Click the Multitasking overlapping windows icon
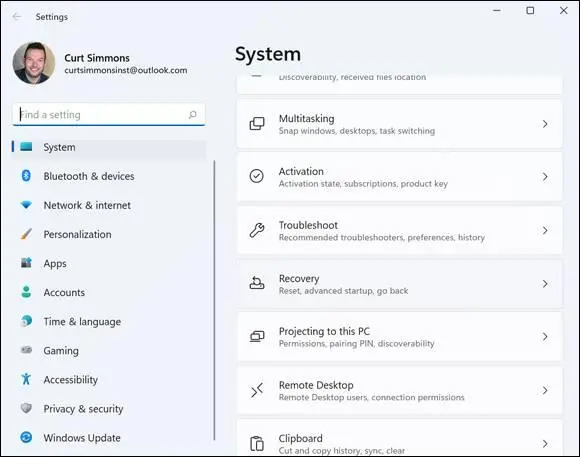580x457 pixels. coord(257,124)
